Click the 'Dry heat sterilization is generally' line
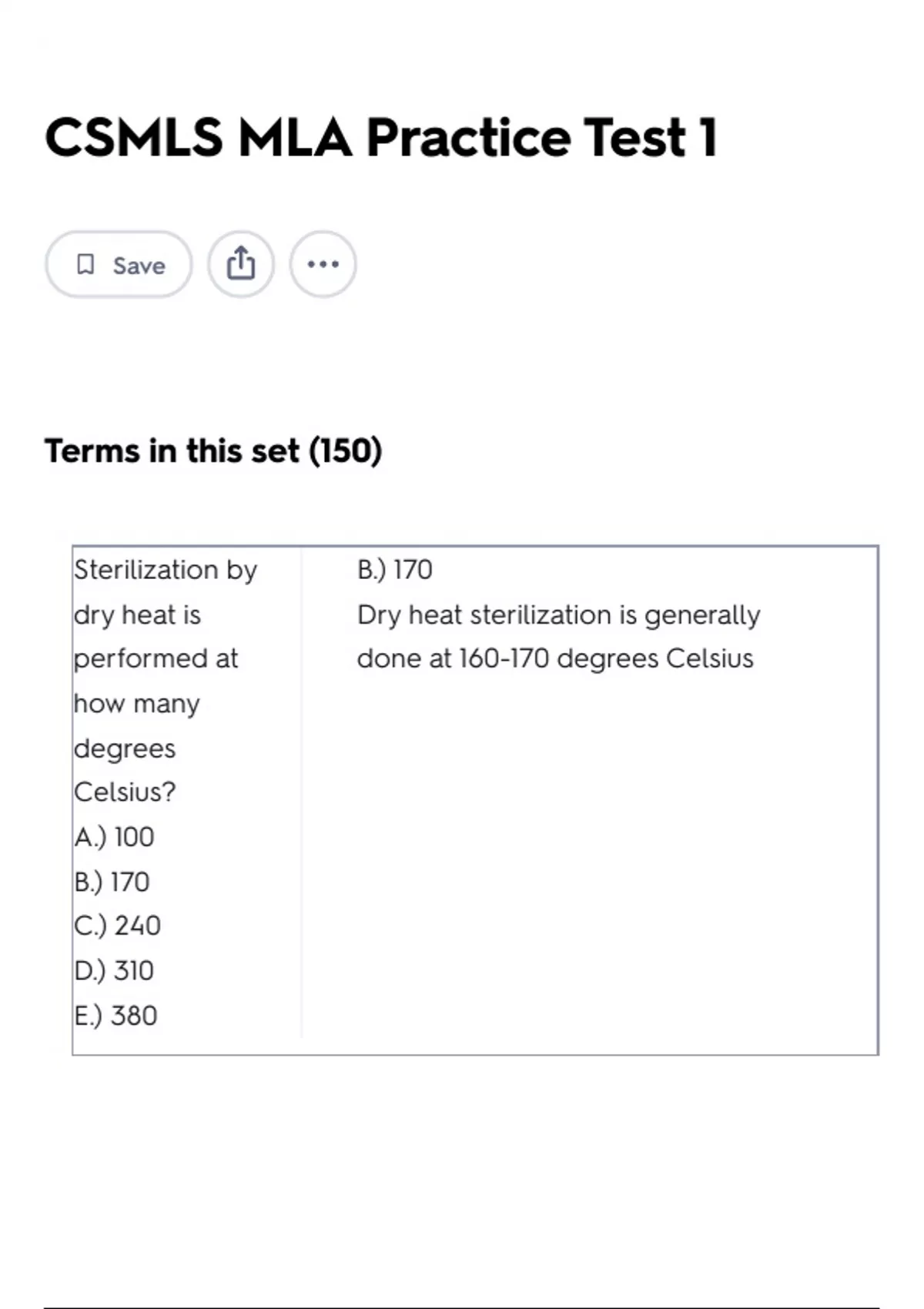Image resolution: width=924 pixels, height=1309 pixels. coord(558,615)
